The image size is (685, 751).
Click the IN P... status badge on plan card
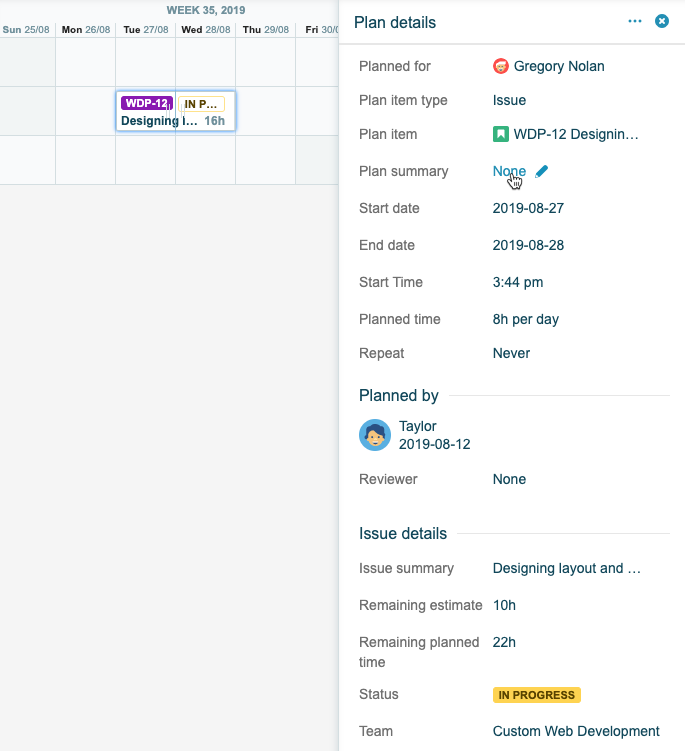201,103
